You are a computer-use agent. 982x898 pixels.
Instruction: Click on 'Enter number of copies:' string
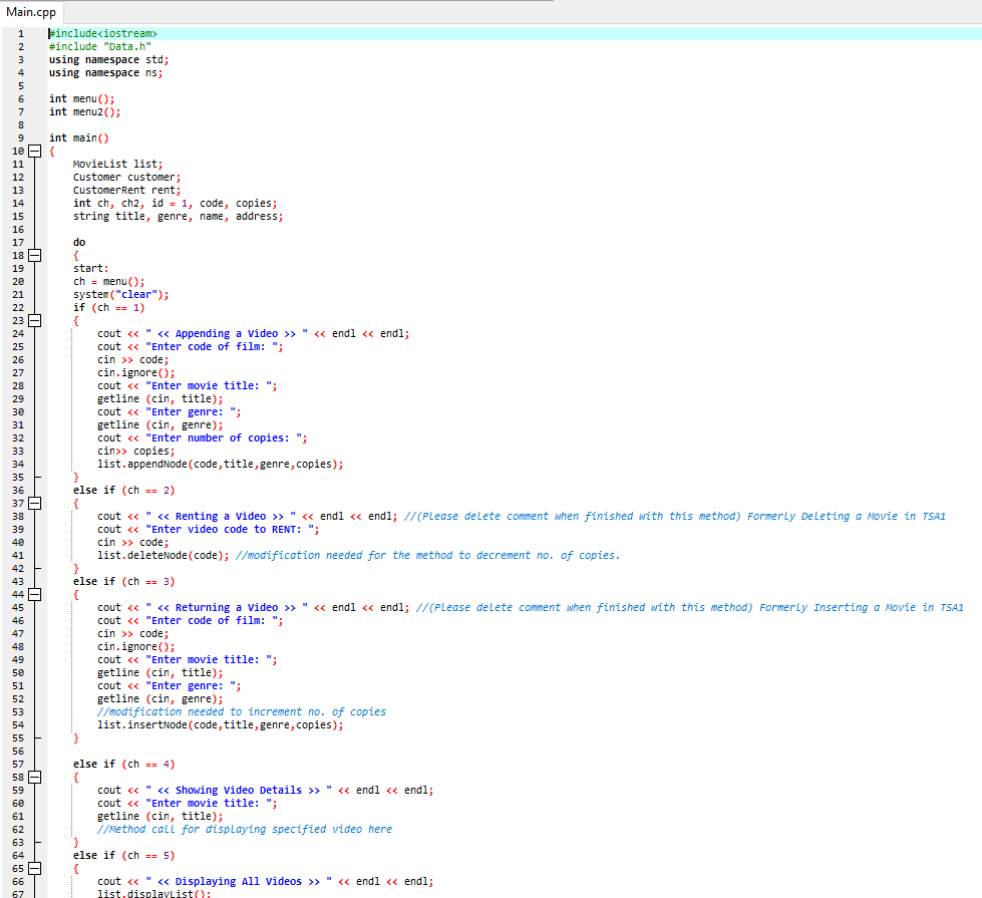pyautogui.click(x=224, y=438)
